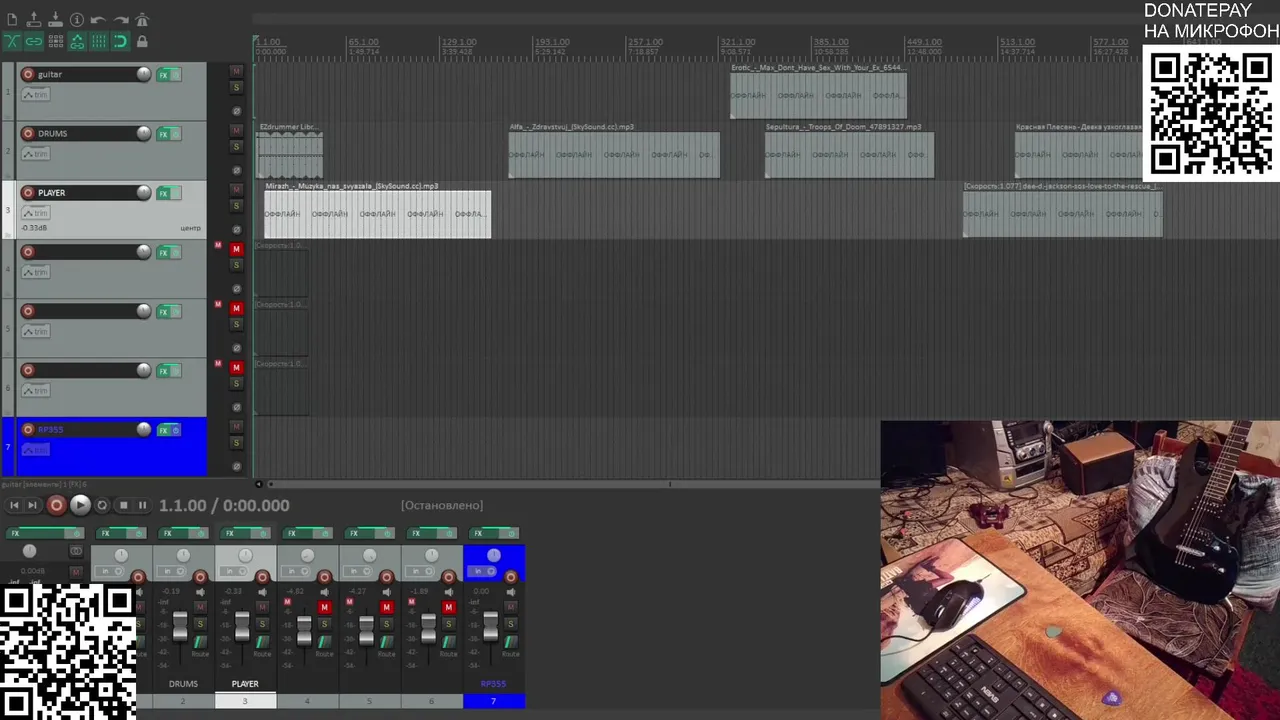Open track 4 trim envelope menu
Viewport: 1280px width, 720px height.
[x=36, y=272]
